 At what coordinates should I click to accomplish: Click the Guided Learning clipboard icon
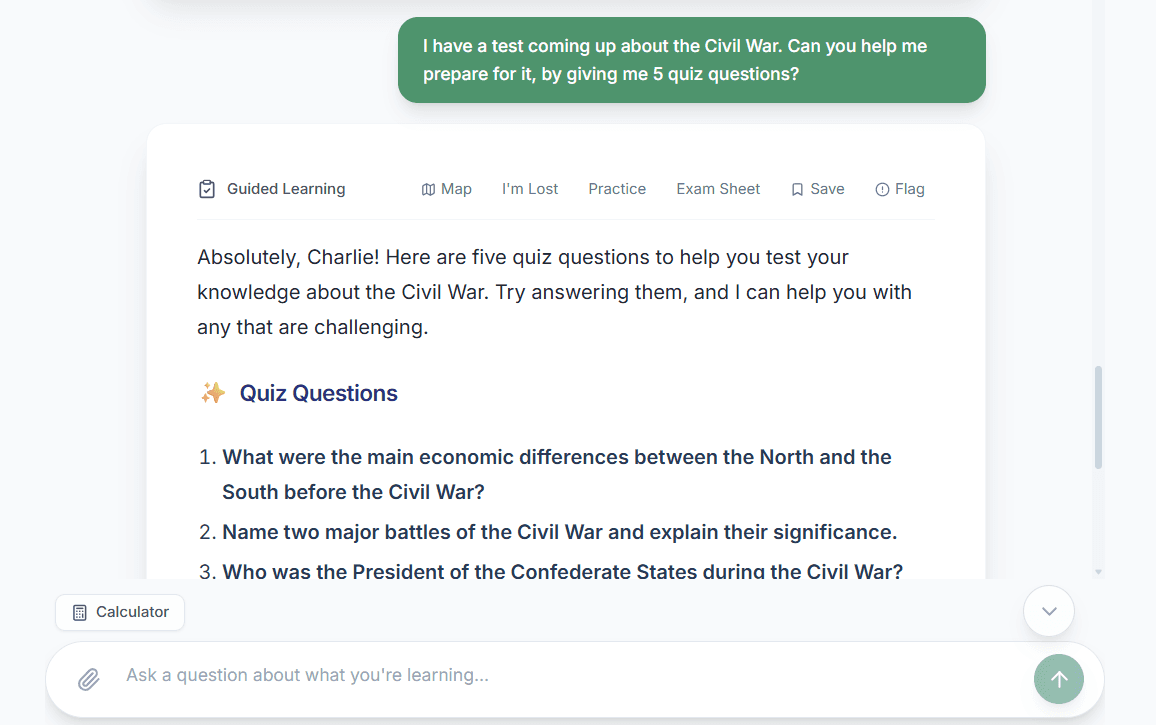point(207,189)
